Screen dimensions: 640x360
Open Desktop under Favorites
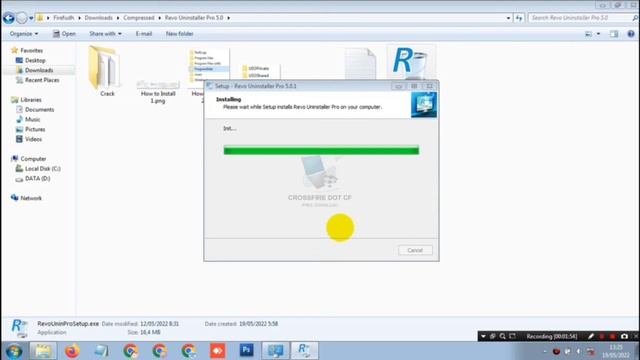click(35, 60)
